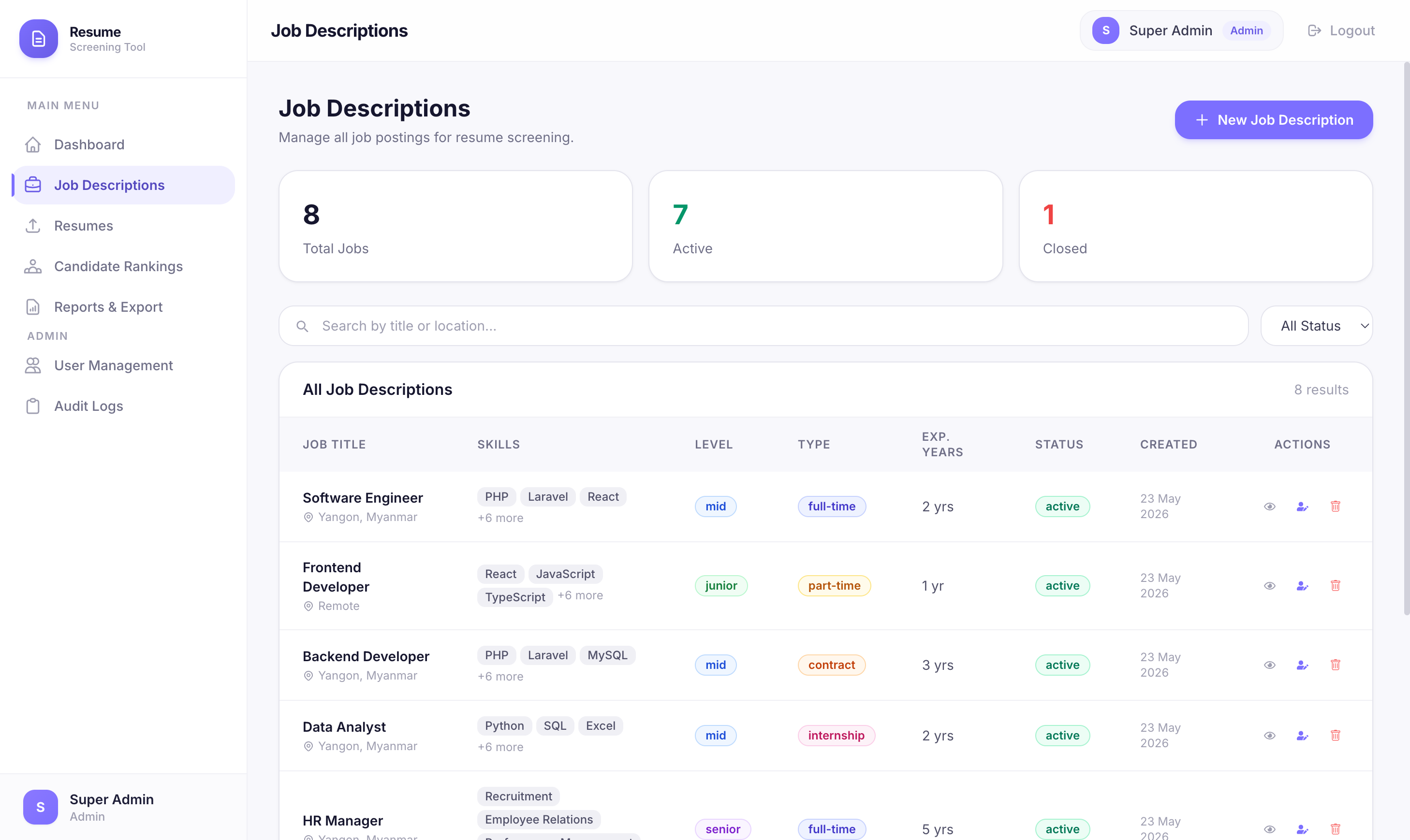The image size is (1410, 840).
Task: Go to Resumes page
Action: [x=123, y=226]
